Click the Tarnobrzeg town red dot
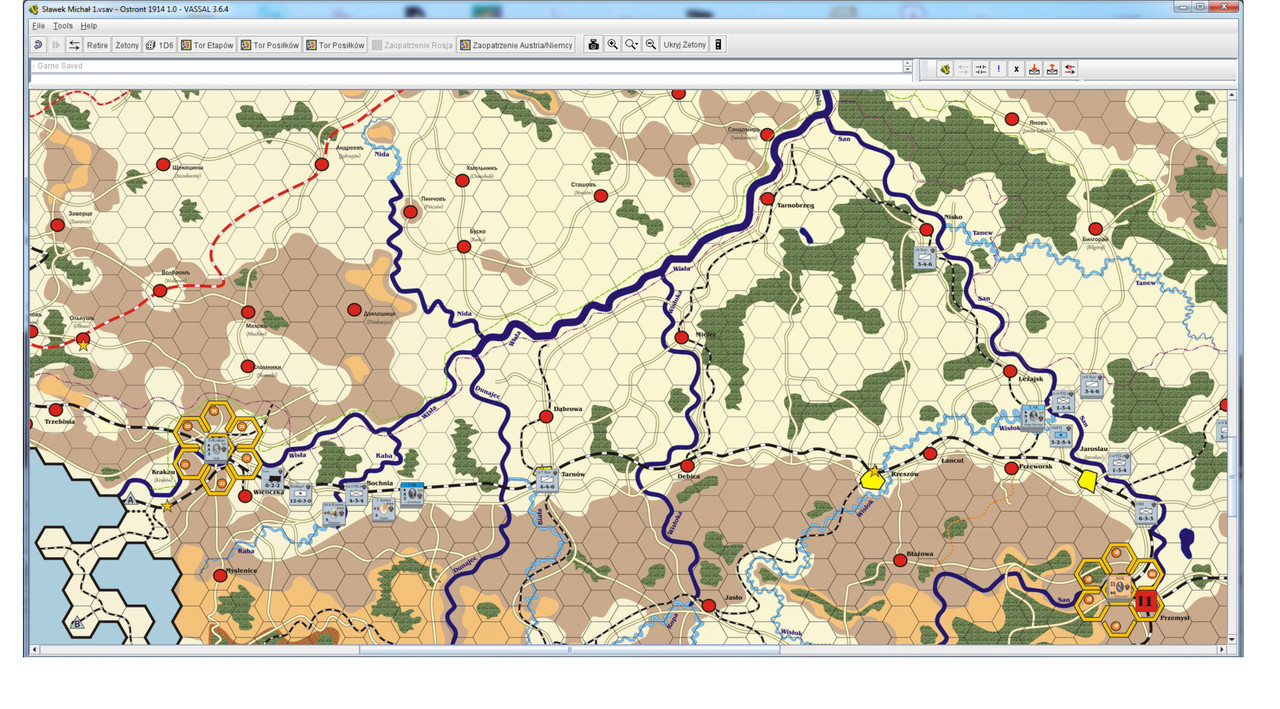The image size is (1280, 709). pos(767,199)
